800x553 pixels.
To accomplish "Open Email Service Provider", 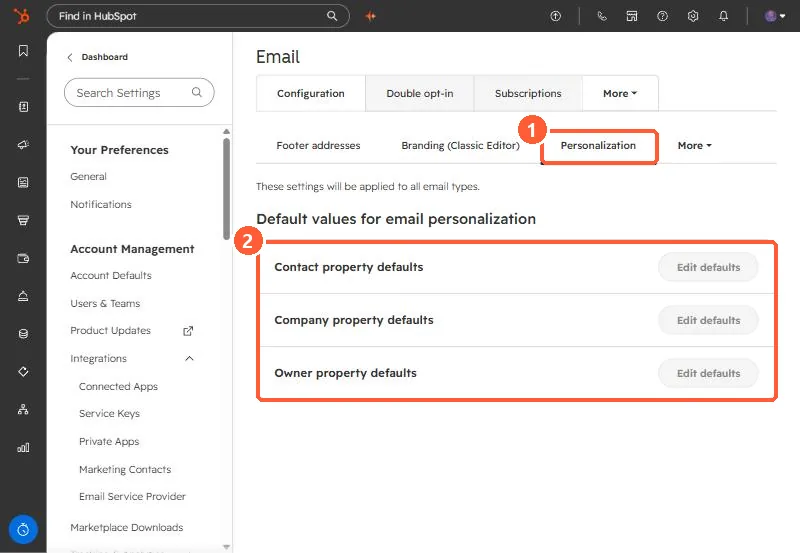I will click(x=132, y=496).
